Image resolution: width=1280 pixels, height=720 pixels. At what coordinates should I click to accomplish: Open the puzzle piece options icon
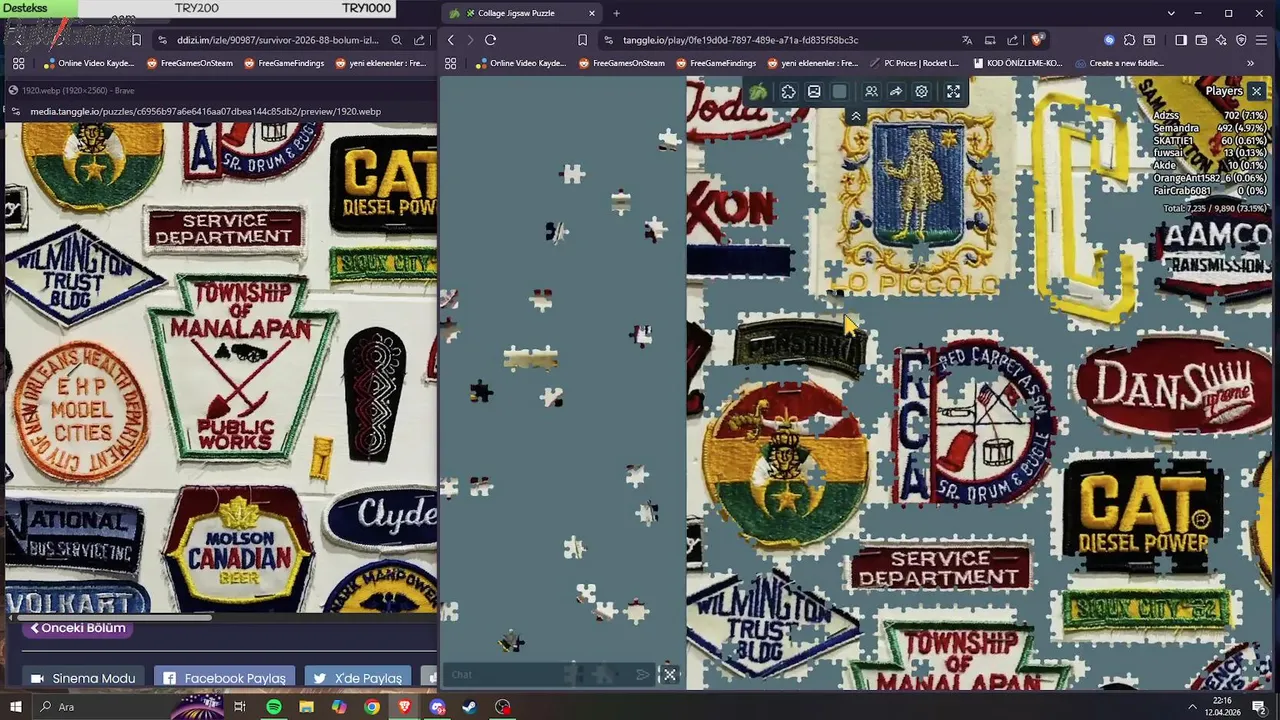(788, 92)
